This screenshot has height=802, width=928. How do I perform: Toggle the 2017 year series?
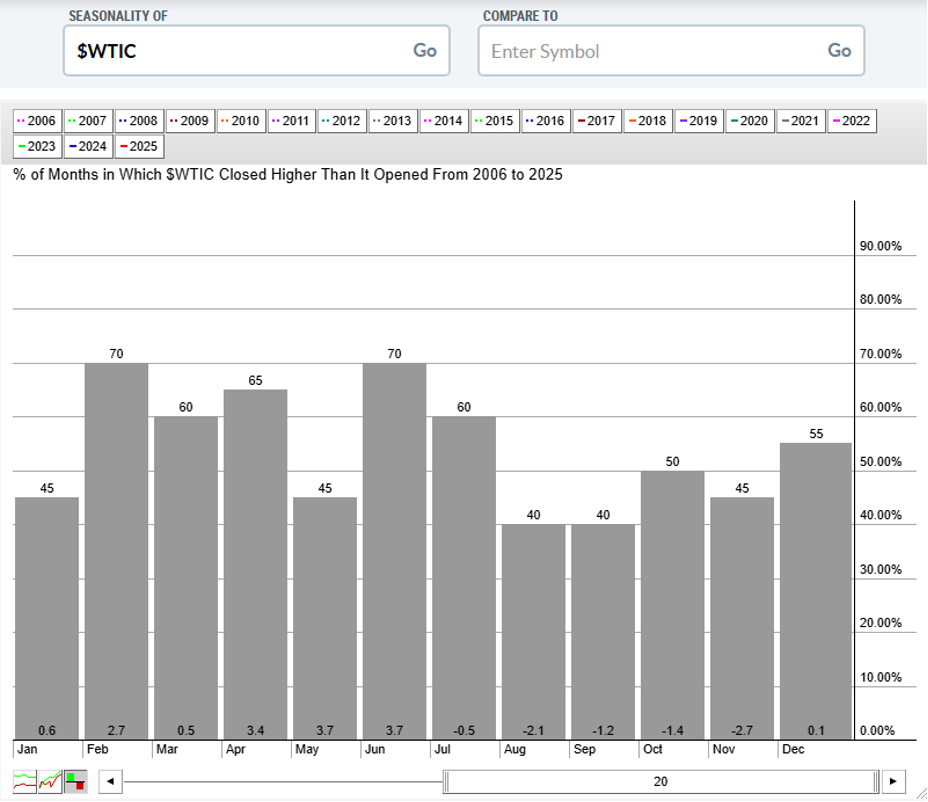point(596,121)
